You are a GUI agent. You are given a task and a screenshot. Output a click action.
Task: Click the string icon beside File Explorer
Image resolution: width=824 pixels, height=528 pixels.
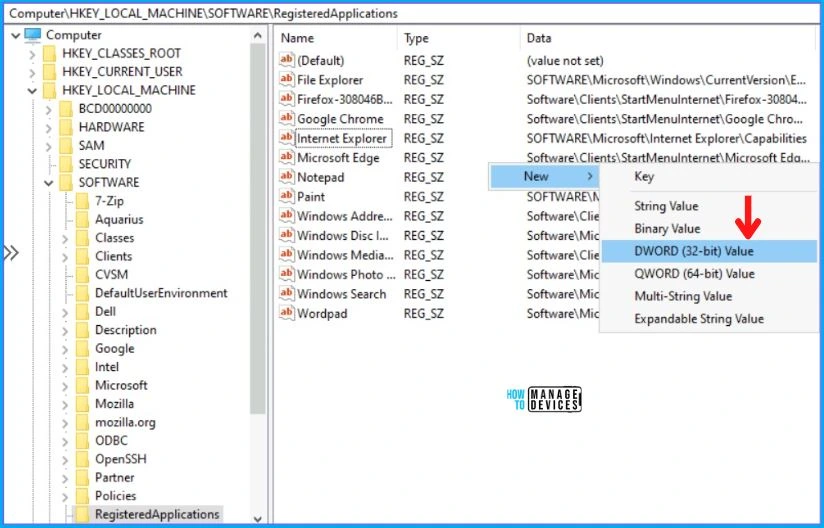pos(286,79)
